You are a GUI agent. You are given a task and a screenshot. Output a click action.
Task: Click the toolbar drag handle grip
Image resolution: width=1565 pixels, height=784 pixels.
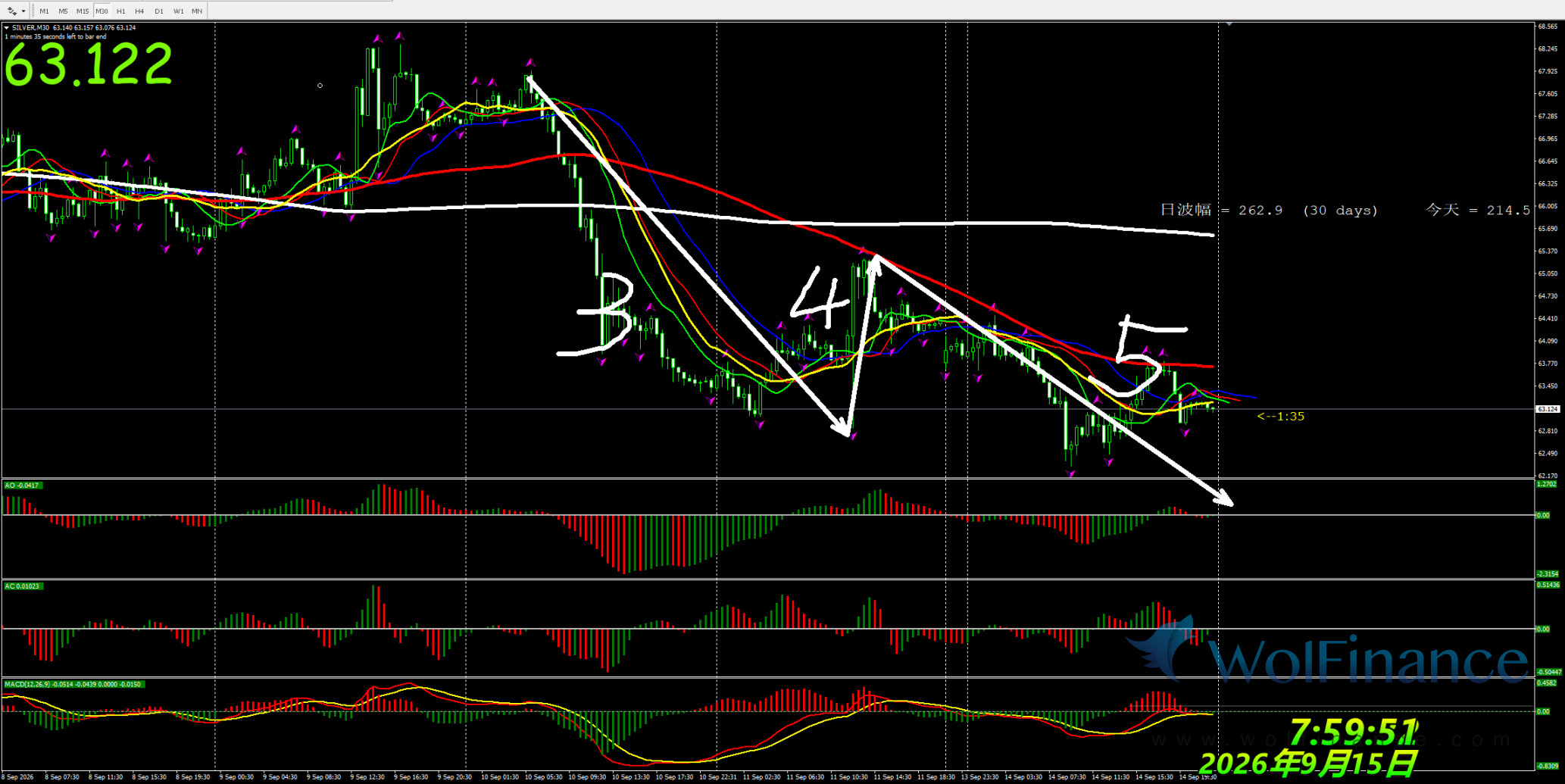[33, 11]
